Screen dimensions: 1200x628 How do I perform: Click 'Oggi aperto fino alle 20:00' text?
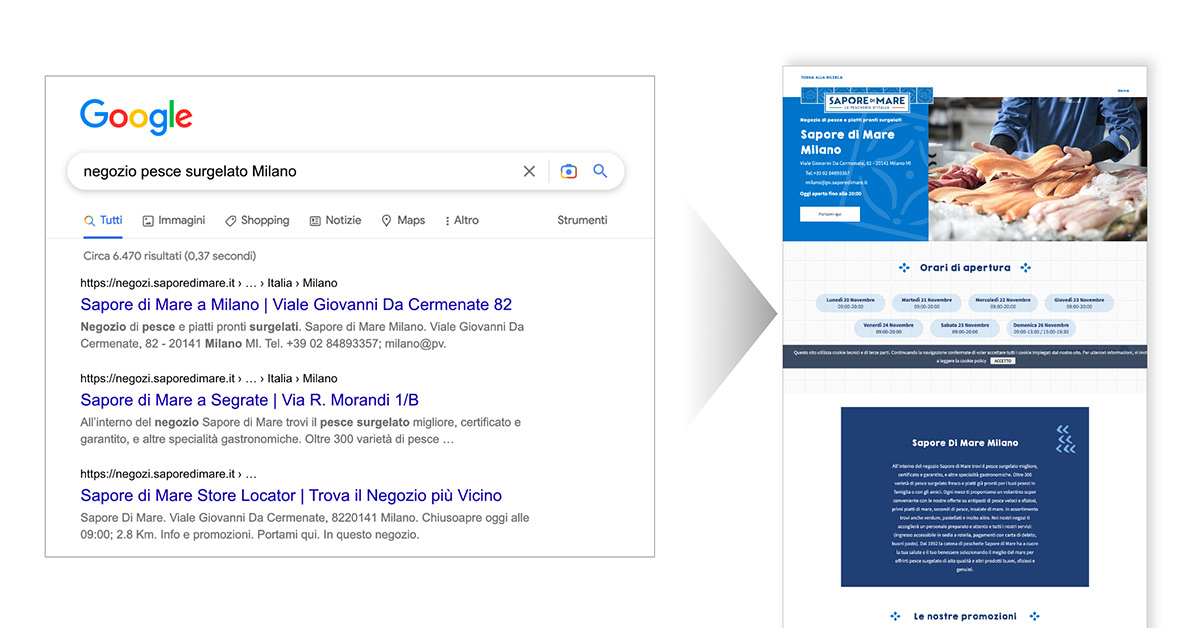pyautogui.click(x=831, y=193)
